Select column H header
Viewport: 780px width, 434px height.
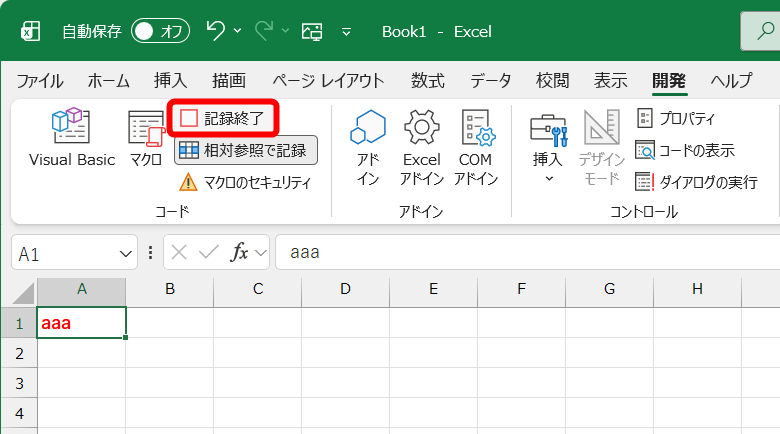pos(697,293)
